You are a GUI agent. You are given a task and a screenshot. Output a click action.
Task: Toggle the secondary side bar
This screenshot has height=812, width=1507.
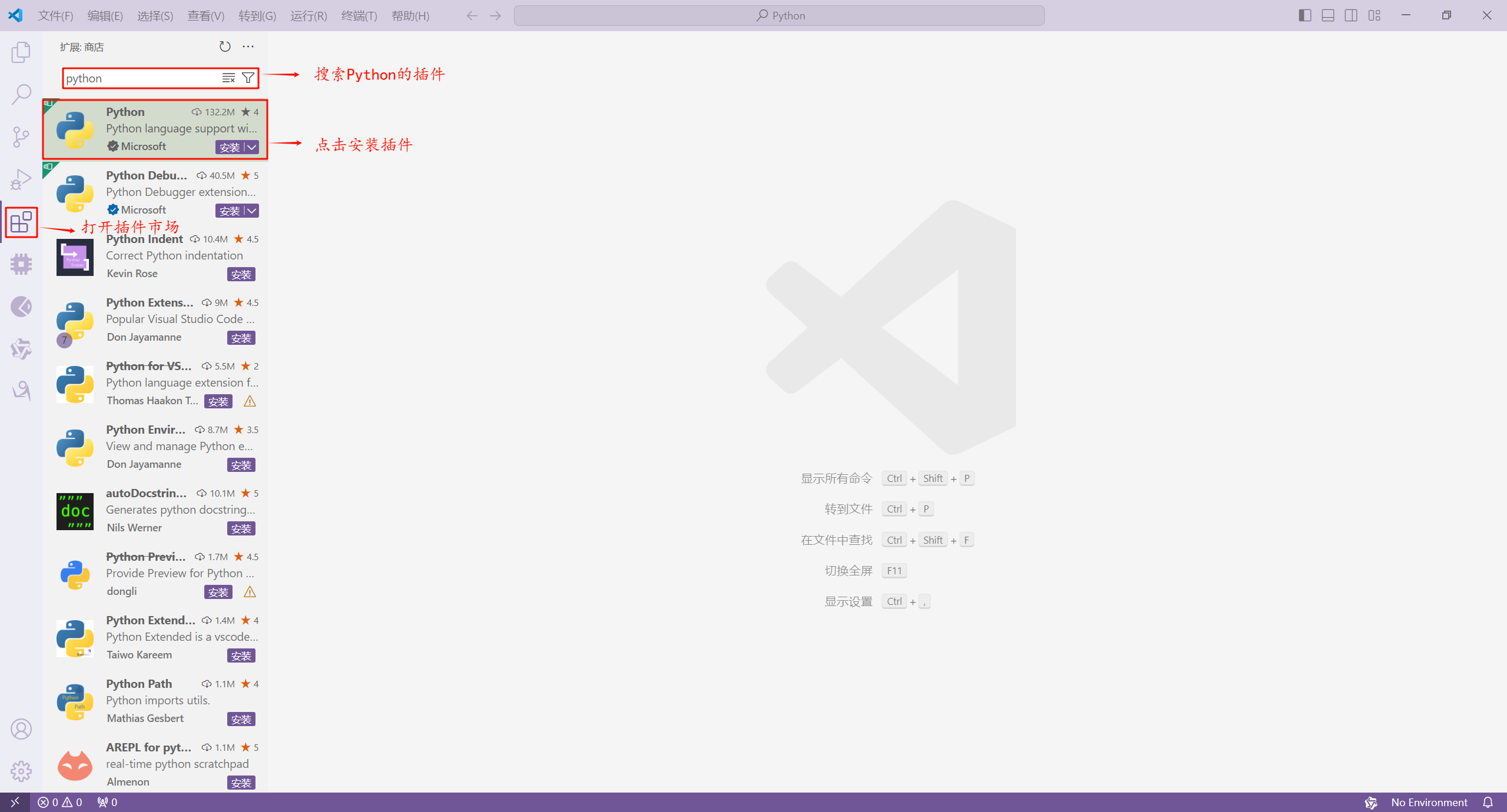point(1351,15)
